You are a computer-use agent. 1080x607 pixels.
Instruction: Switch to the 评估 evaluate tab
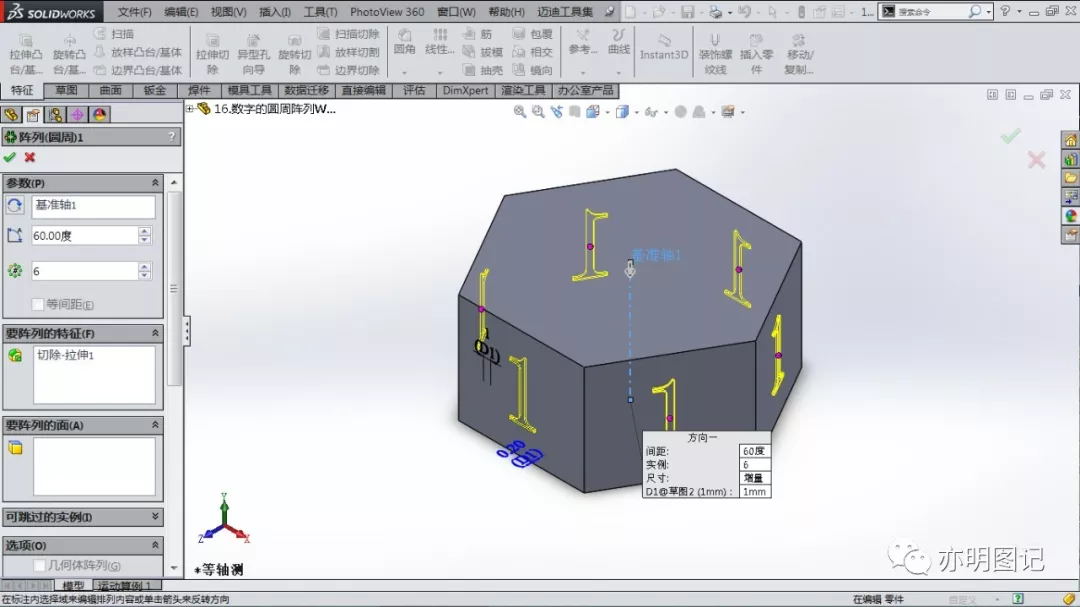pos(414,90)
